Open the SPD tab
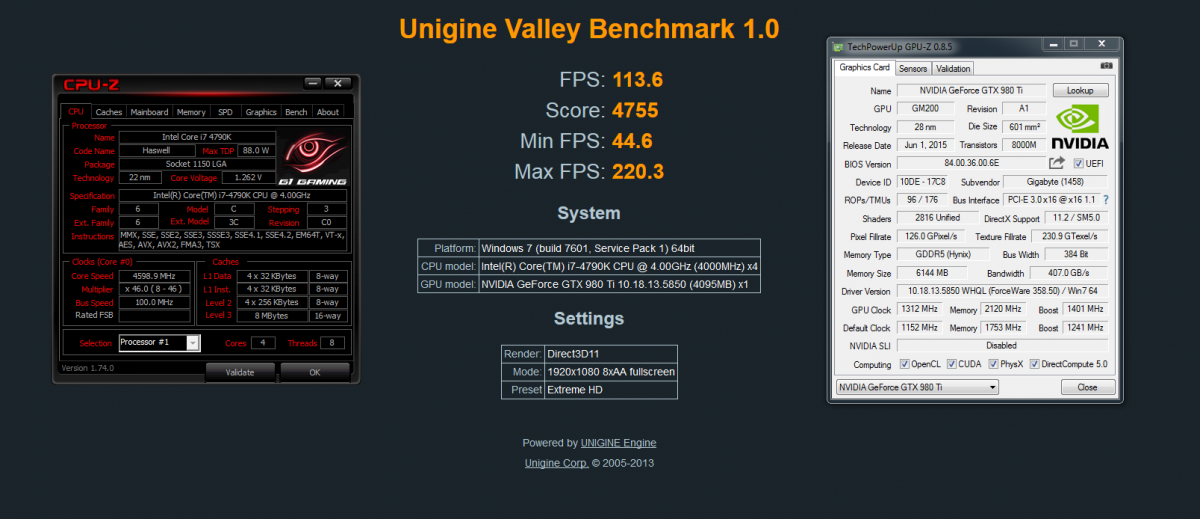 [225, 112]
